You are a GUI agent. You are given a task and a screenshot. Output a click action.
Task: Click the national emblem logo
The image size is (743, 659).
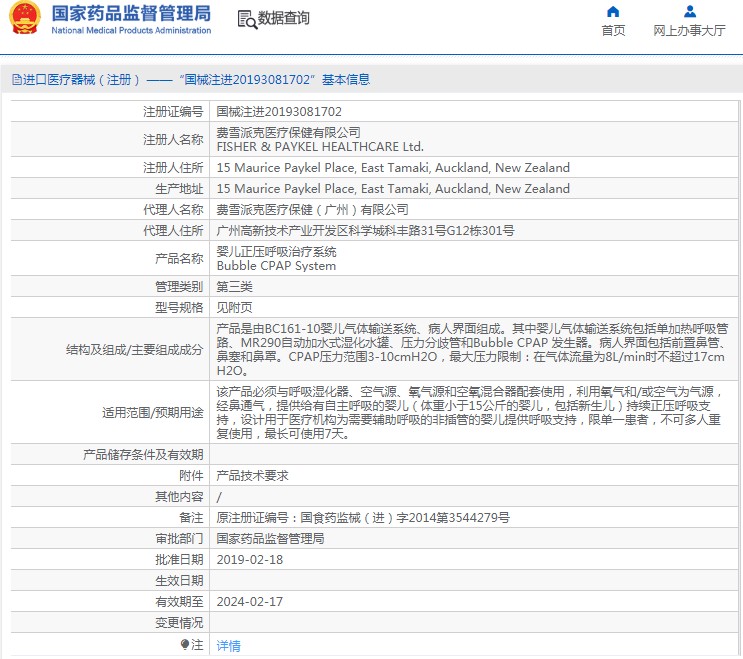coord(25,18)
